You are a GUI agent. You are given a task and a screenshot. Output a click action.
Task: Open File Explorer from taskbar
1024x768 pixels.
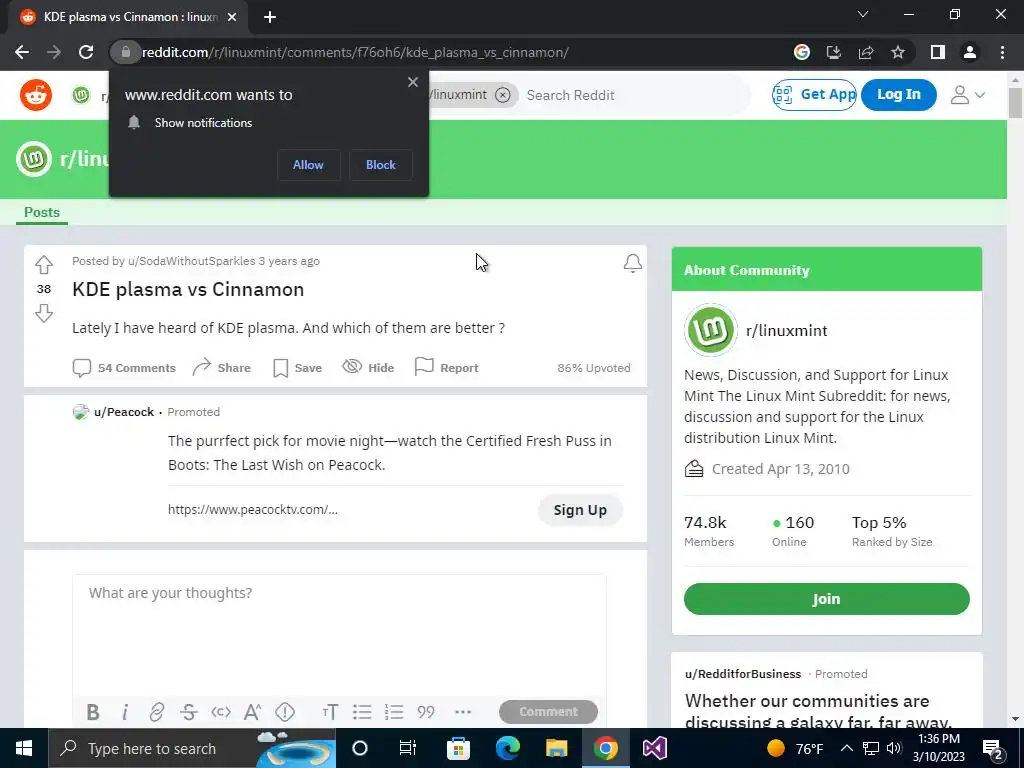pos(556,748)
